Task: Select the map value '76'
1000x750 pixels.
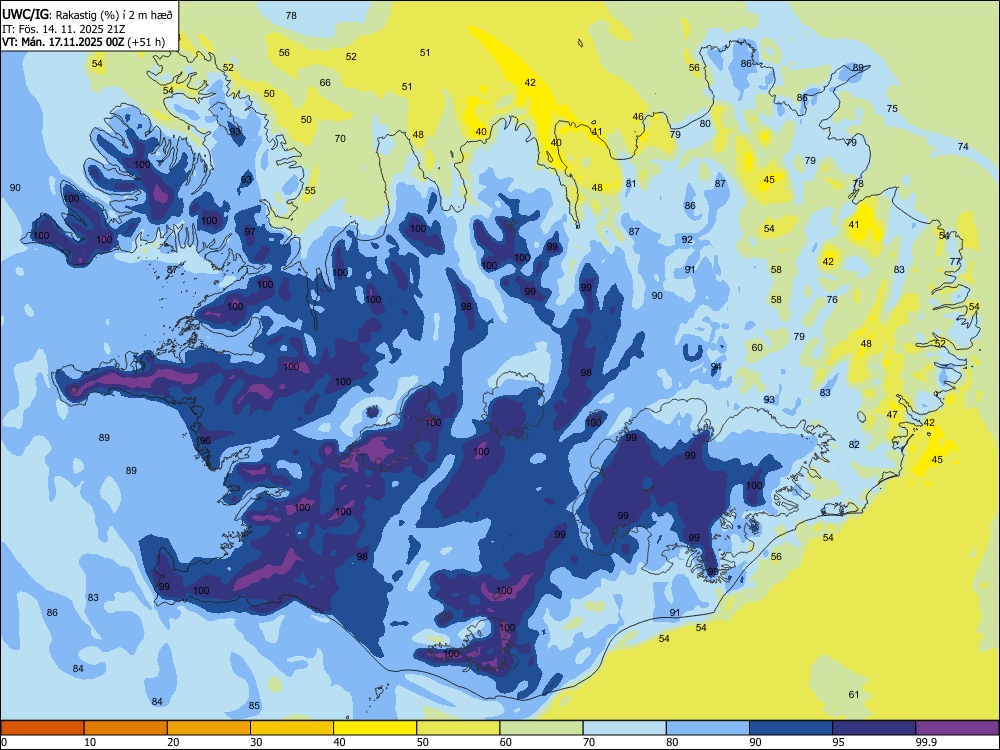Action: pyautogui.click(x=832, y=299)
